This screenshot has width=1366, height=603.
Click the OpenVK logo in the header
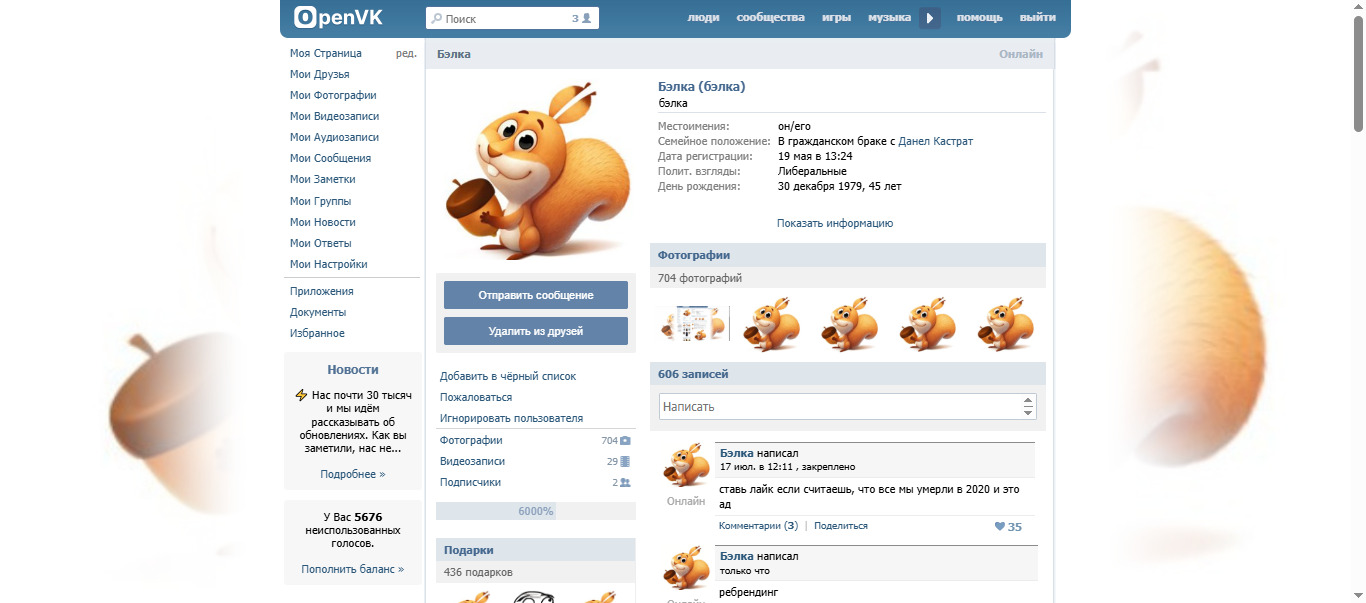tap(338, 17)
